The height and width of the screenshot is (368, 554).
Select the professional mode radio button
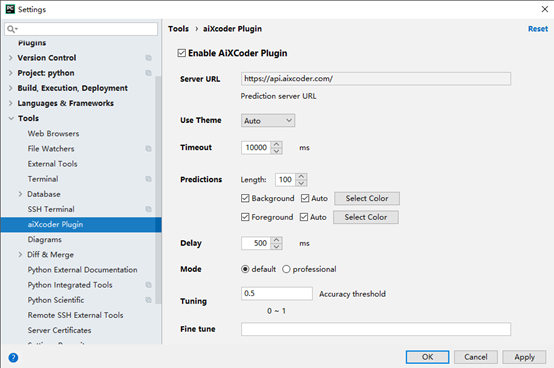coord(286,269)
